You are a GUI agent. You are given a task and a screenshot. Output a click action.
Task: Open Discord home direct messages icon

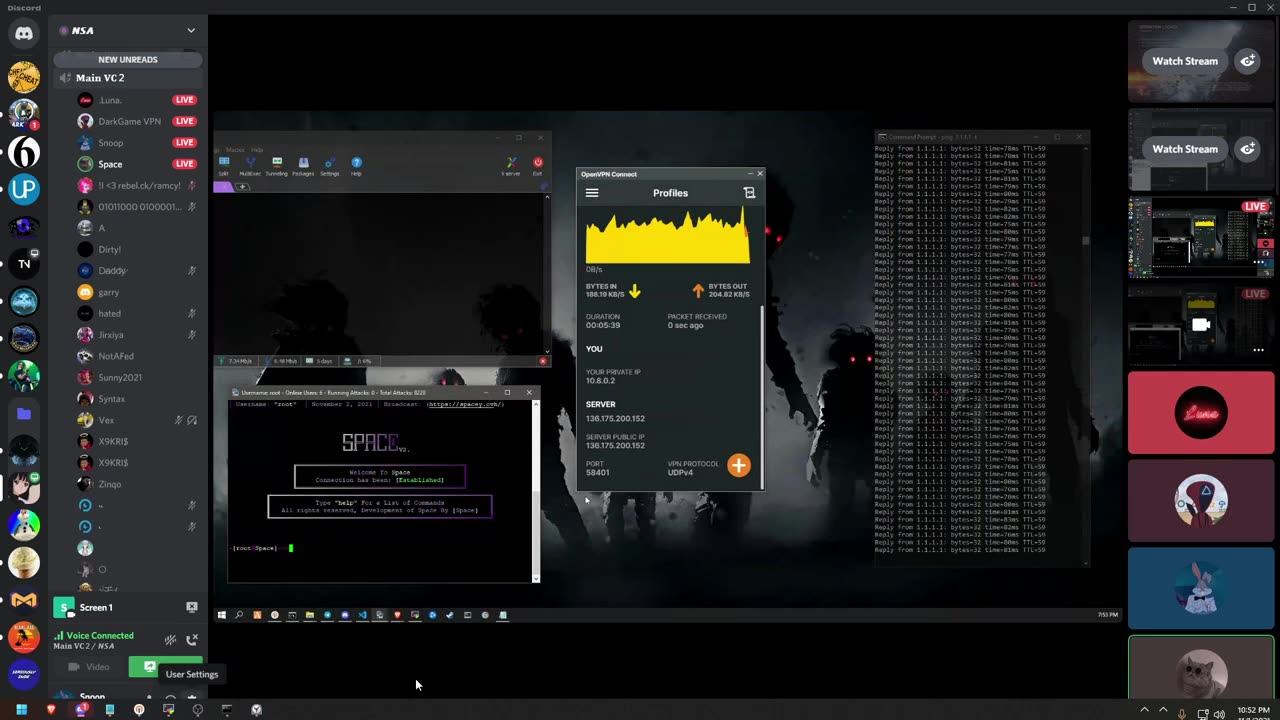tap(24, 33)
